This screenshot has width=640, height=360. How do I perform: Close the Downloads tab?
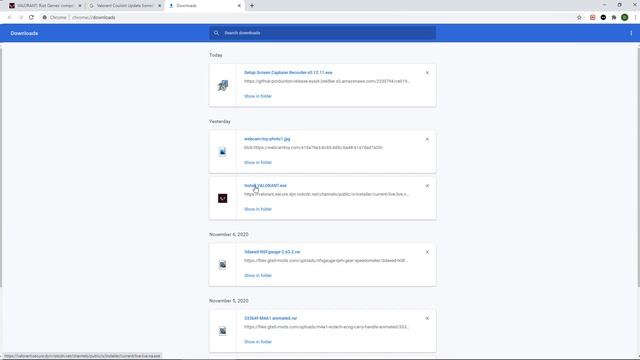tap(239, 6)
